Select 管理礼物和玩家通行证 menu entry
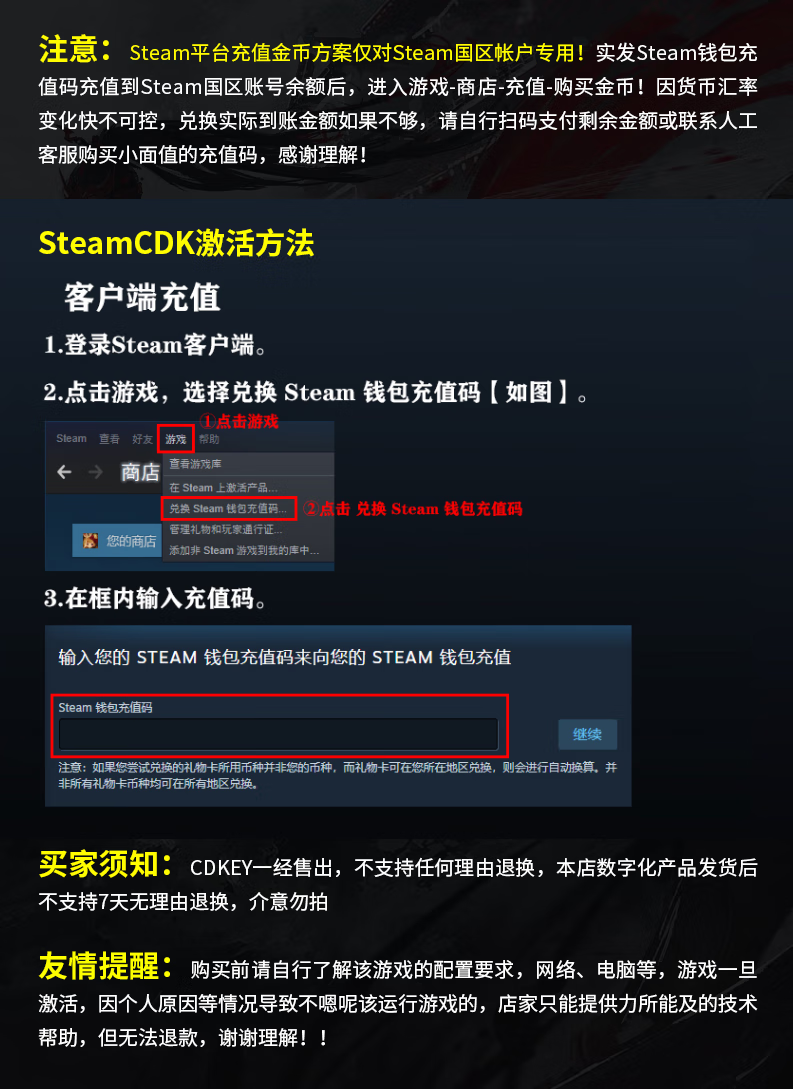This screenshot has width=793, height=1089. [x=226, y=529]
